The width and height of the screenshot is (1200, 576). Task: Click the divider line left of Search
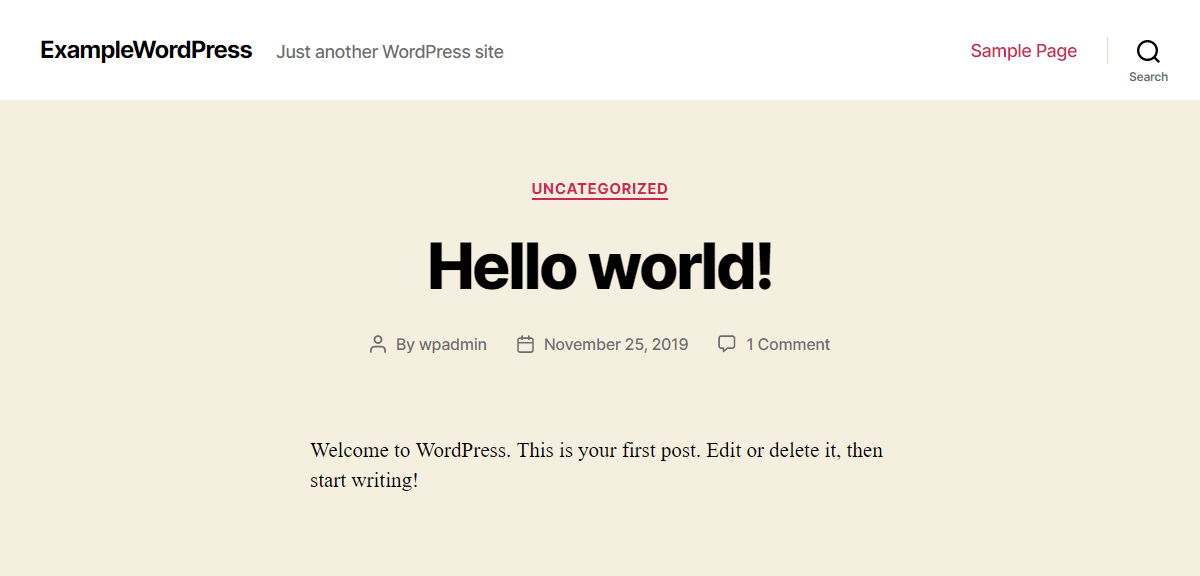coord(1107,51)
